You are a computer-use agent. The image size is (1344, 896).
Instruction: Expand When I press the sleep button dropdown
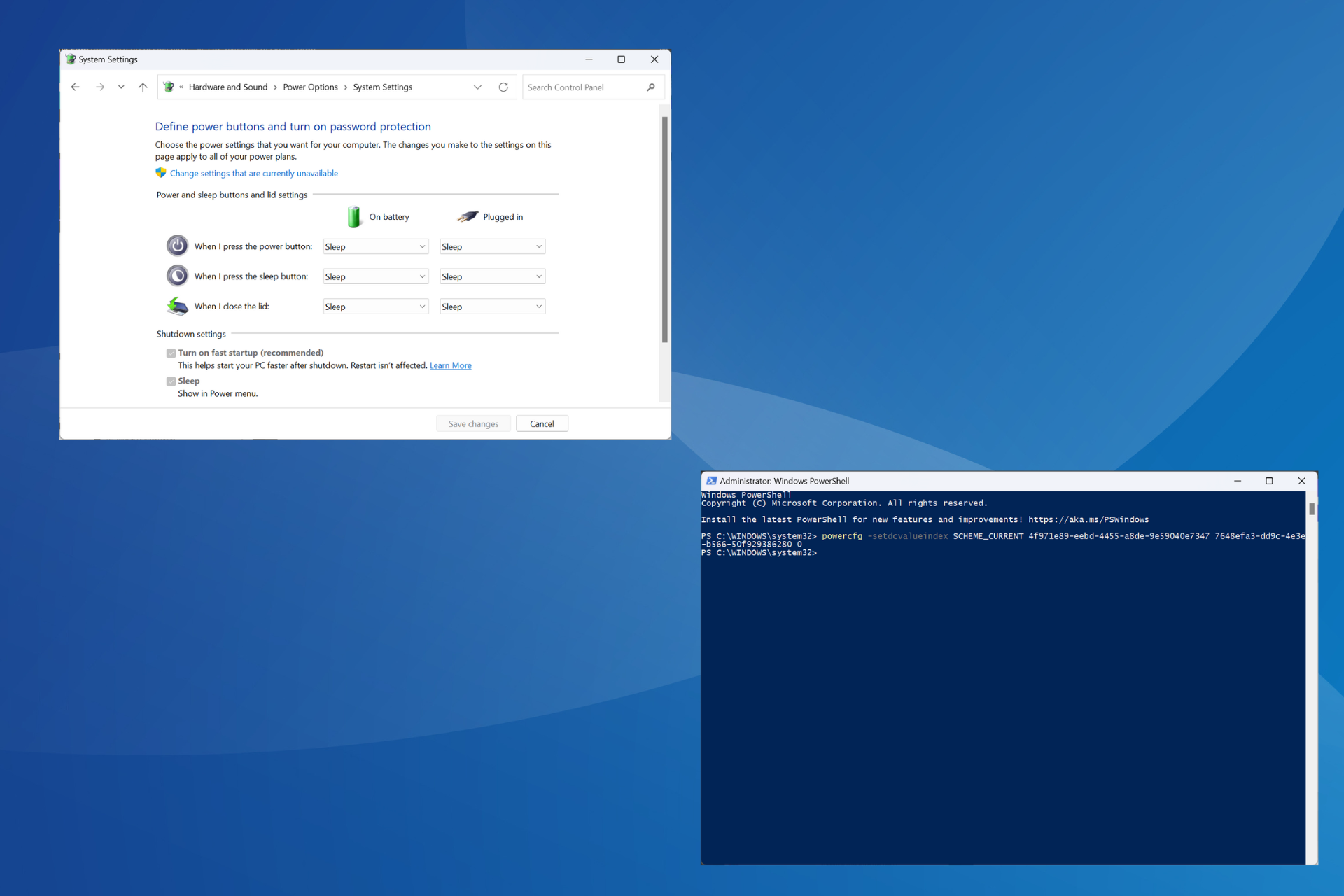376,276
